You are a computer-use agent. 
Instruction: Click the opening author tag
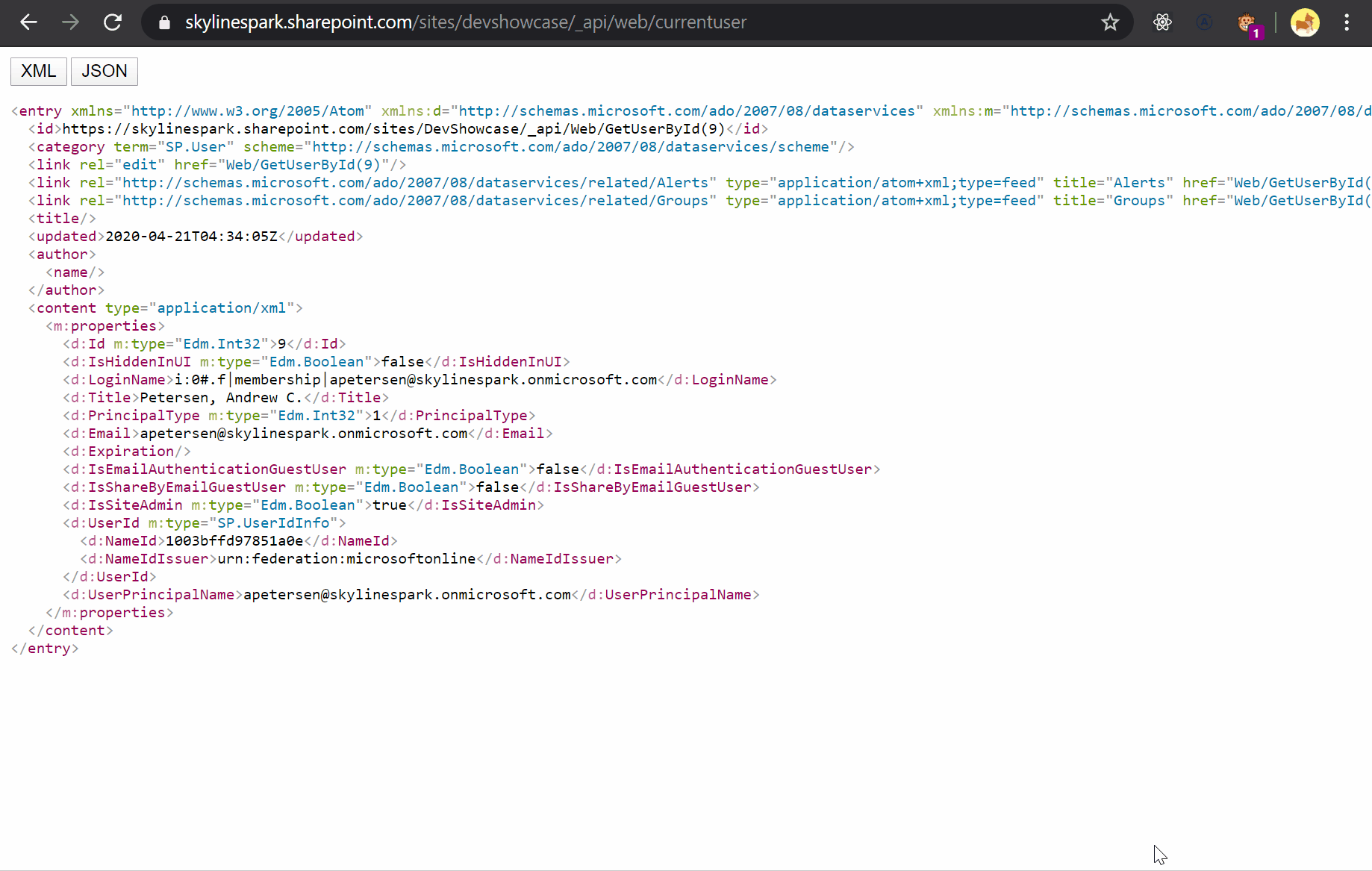(x=62, y=255)
